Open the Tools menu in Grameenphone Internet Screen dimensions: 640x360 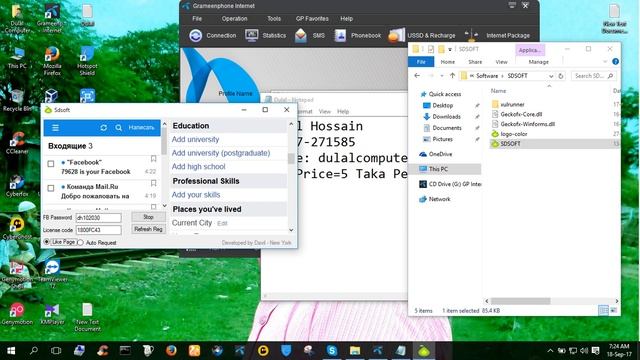pyautogui.click(x=274, y=19)
